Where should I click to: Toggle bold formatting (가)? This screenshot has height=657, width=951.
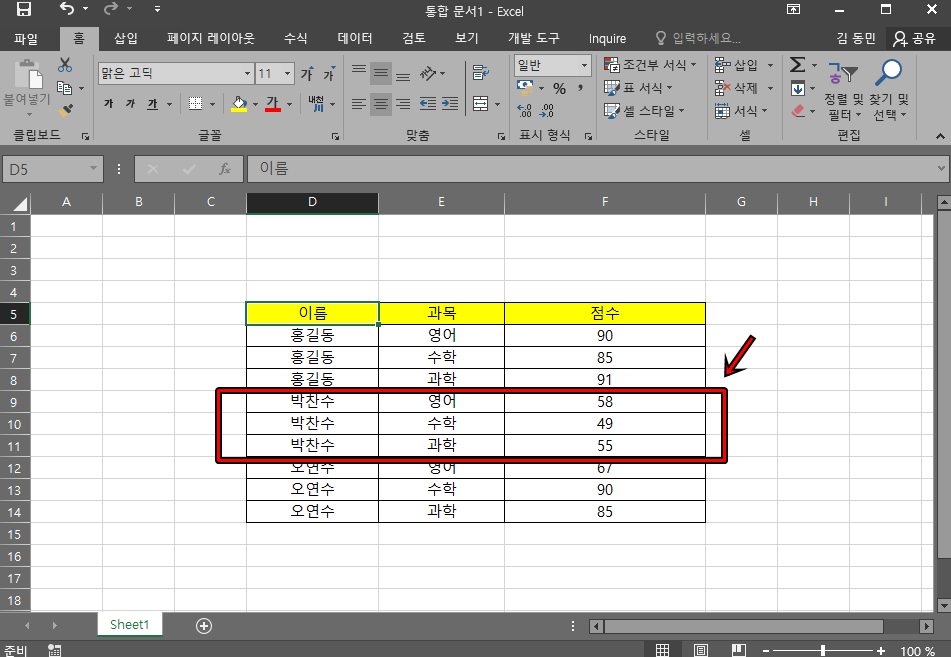pyautogui.click(x=109, y=104)
